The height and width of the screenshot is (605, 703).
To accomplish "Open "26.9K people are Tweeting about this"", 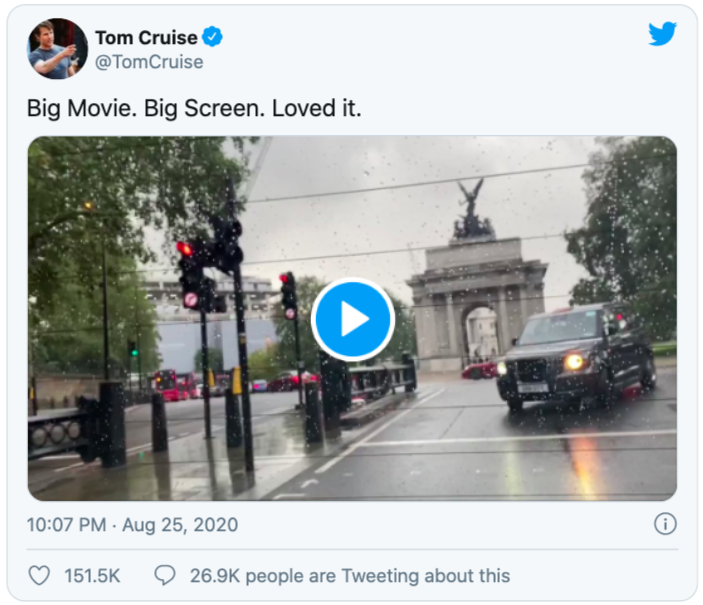I will 349,576.
